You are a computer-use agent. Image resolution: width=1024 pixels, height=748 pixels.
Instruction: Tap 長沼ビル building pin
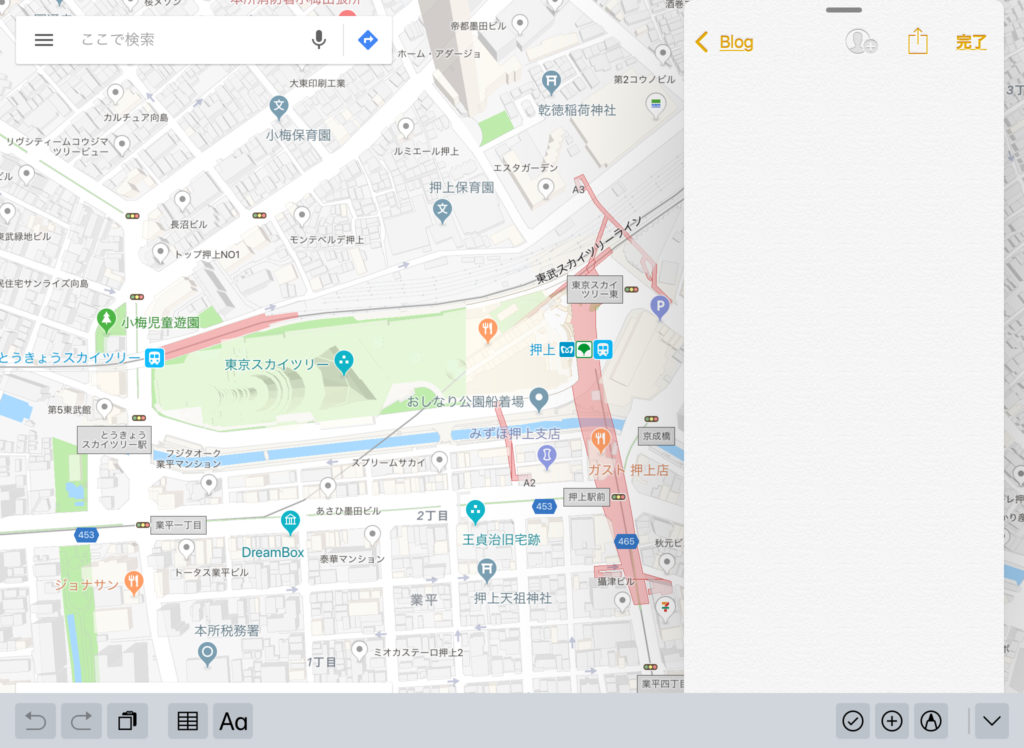(x=182, y=200)
